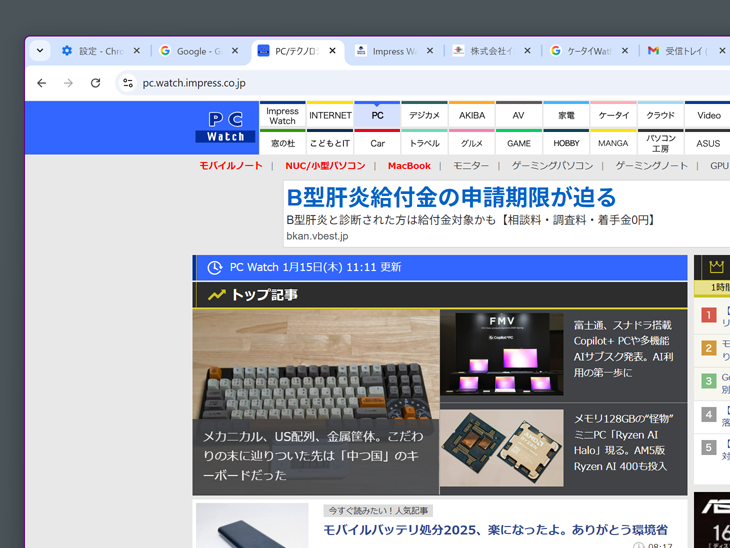The width and height of the screenshot is (730, 548).
Task: Open the ゲーミングパソコン category link
Action: point(552,166)
